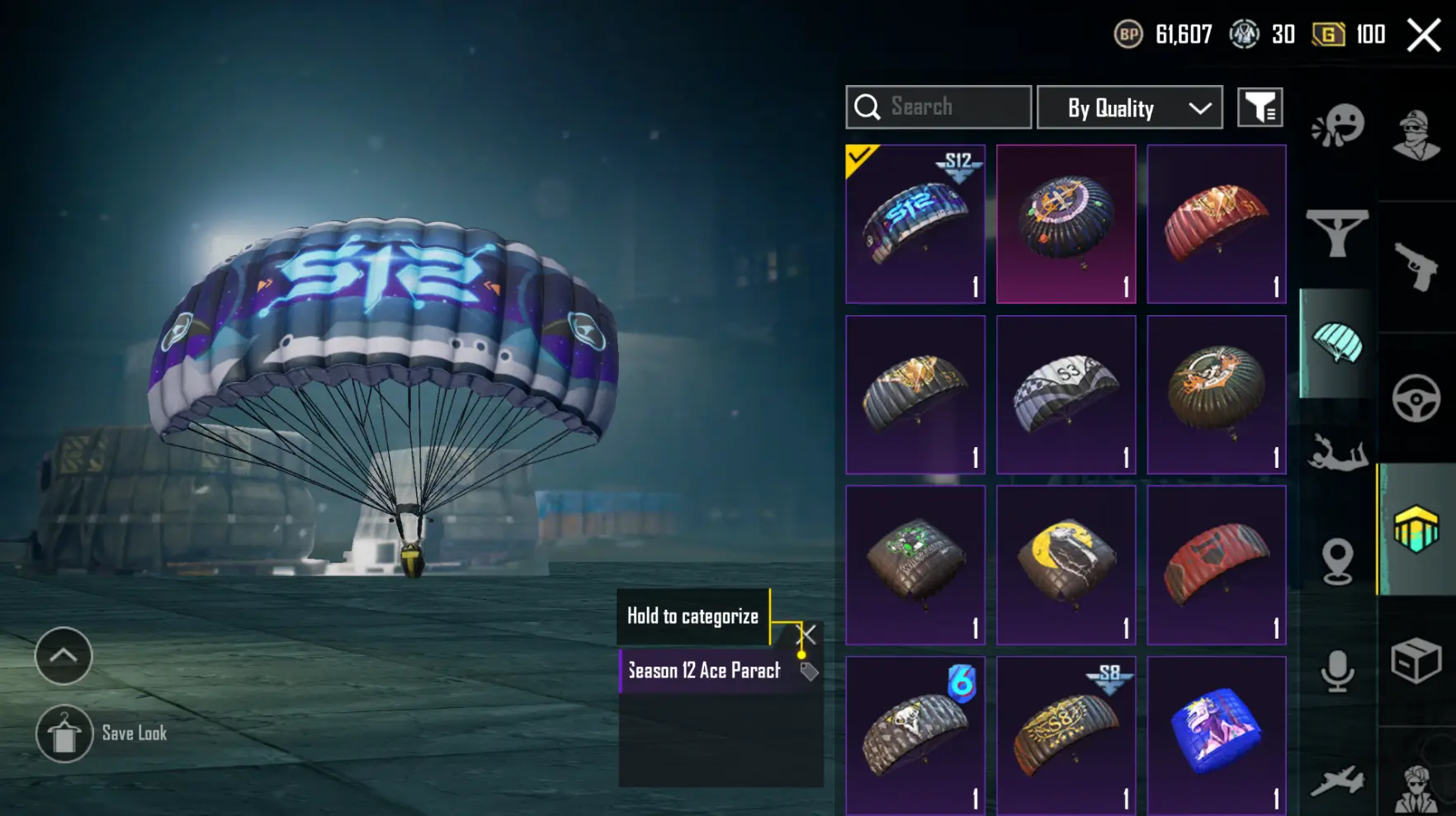The width and height of the screenshot is (1456, 816).
Task: Tap the BP currency balance
Action: coord(1163,35)
